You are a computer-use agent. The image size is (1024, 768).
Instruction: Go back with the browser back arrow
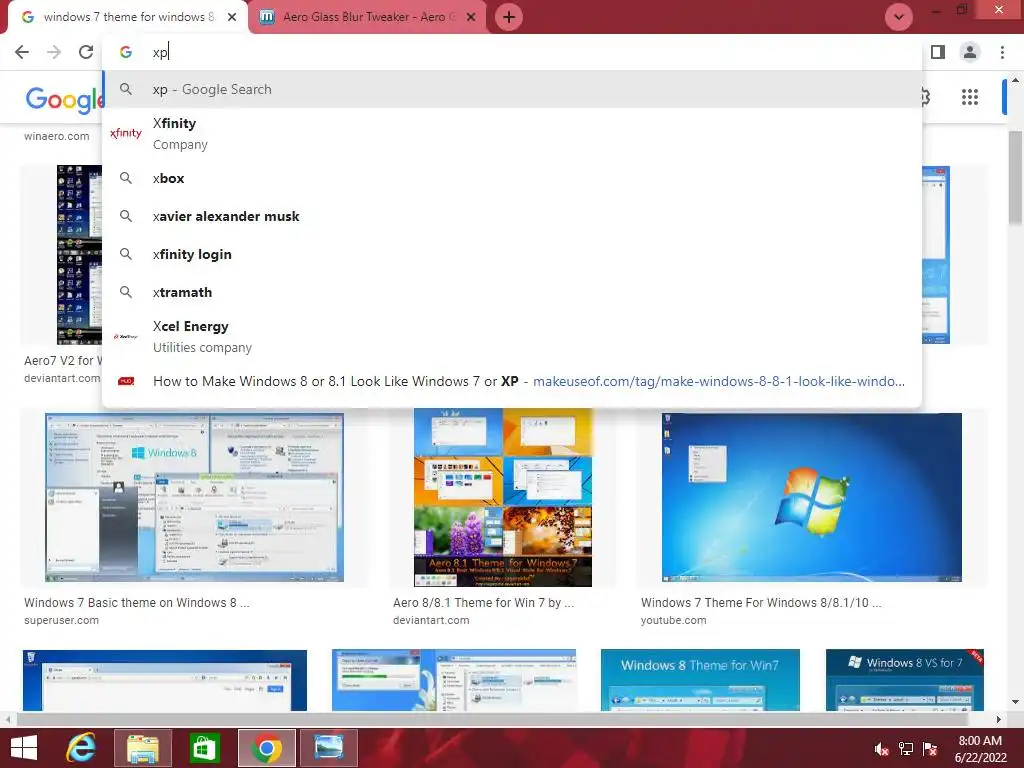tap(22, 52)
